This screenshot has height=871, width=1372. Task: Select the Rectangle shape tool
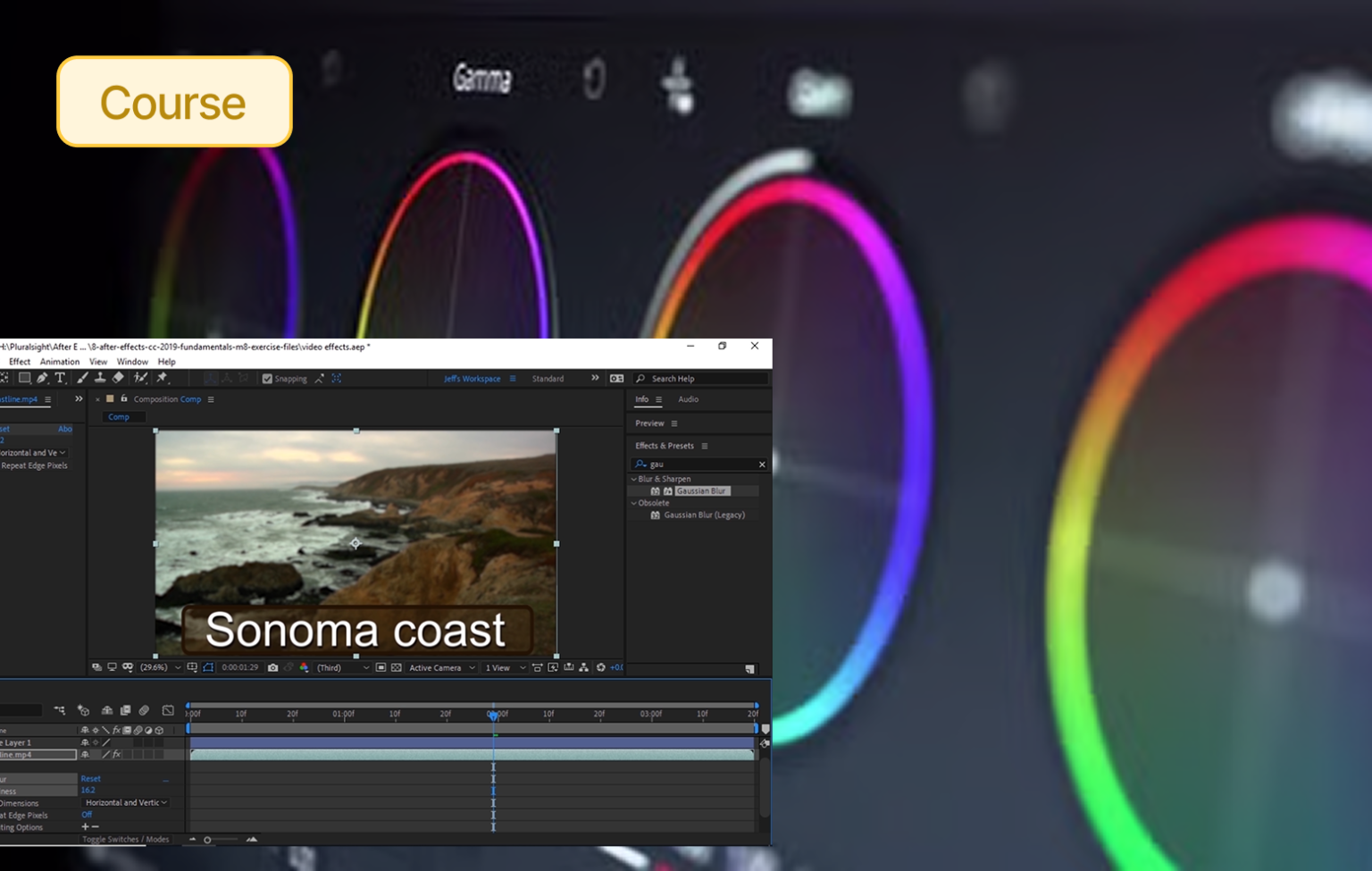click(24, 379)
